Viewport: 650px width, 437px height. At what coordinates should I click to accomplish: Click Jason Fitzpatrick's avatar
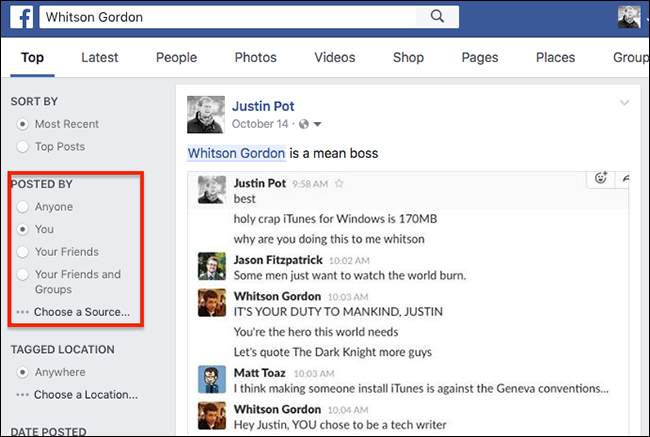point(212,266)
